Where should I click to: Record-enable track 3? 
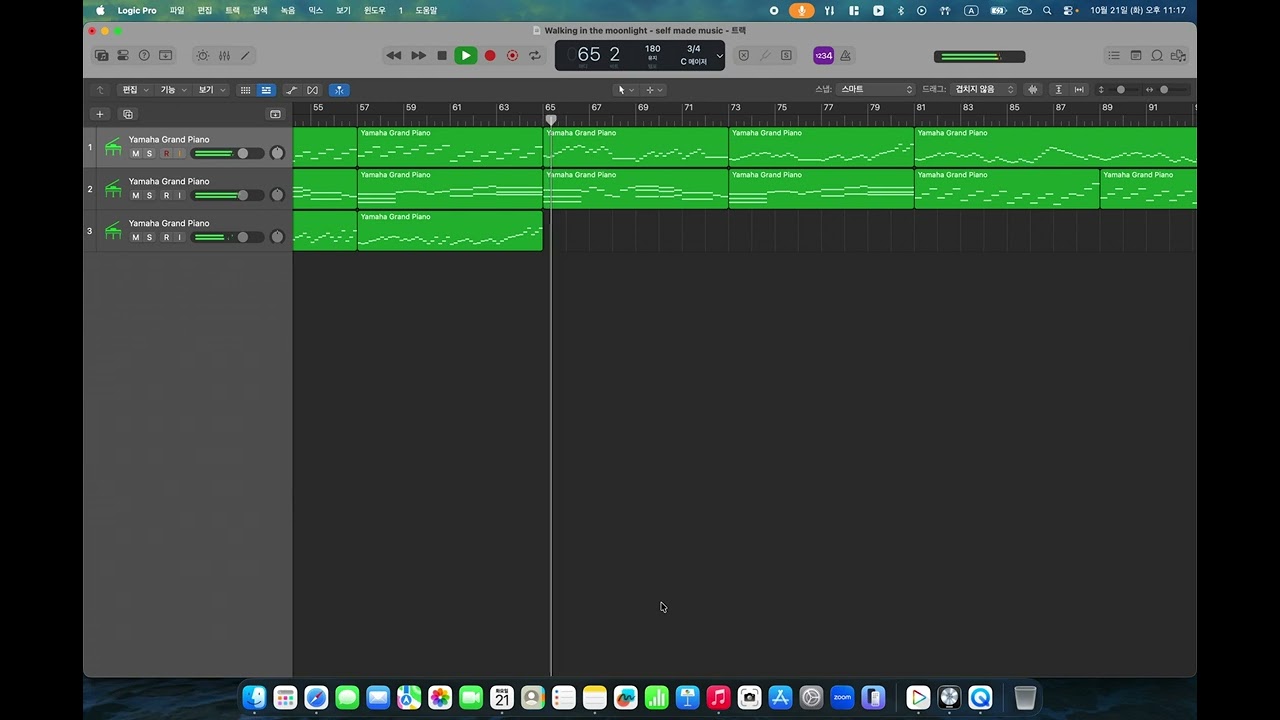[x=166, y=237]
